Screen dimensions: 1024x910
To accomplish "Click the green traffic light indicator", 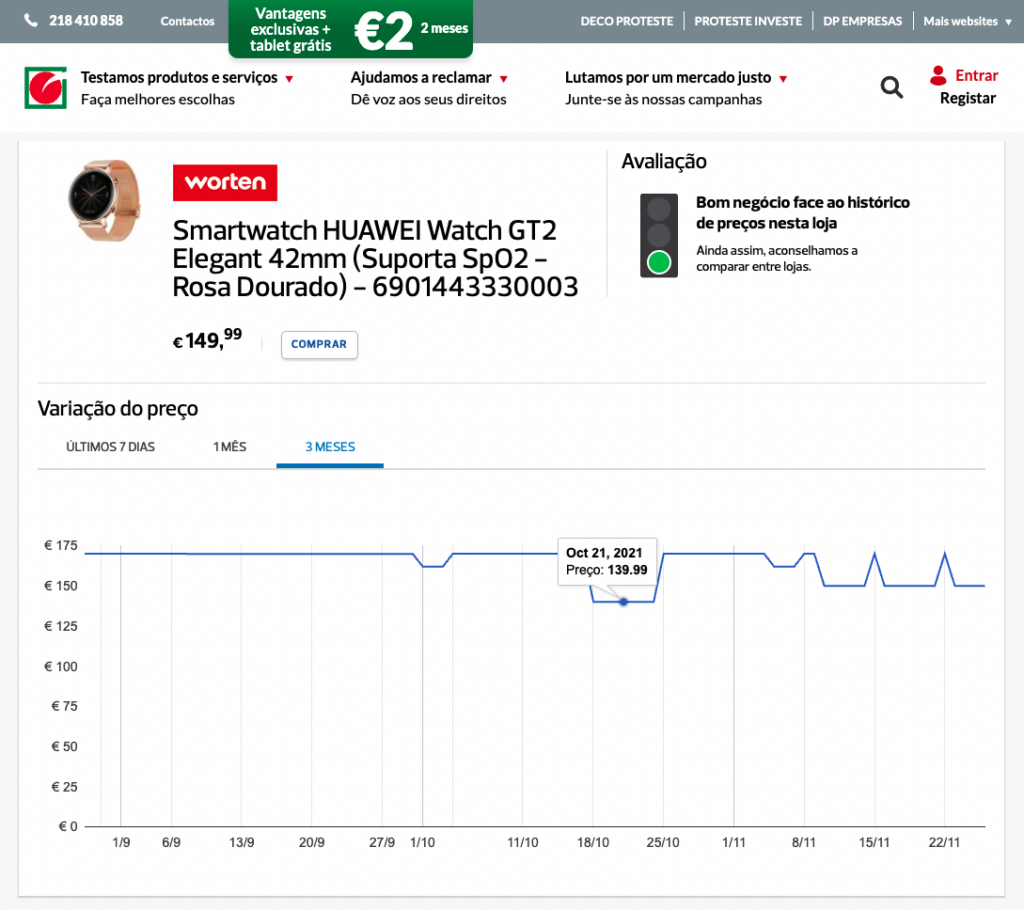I will (658, 263).
